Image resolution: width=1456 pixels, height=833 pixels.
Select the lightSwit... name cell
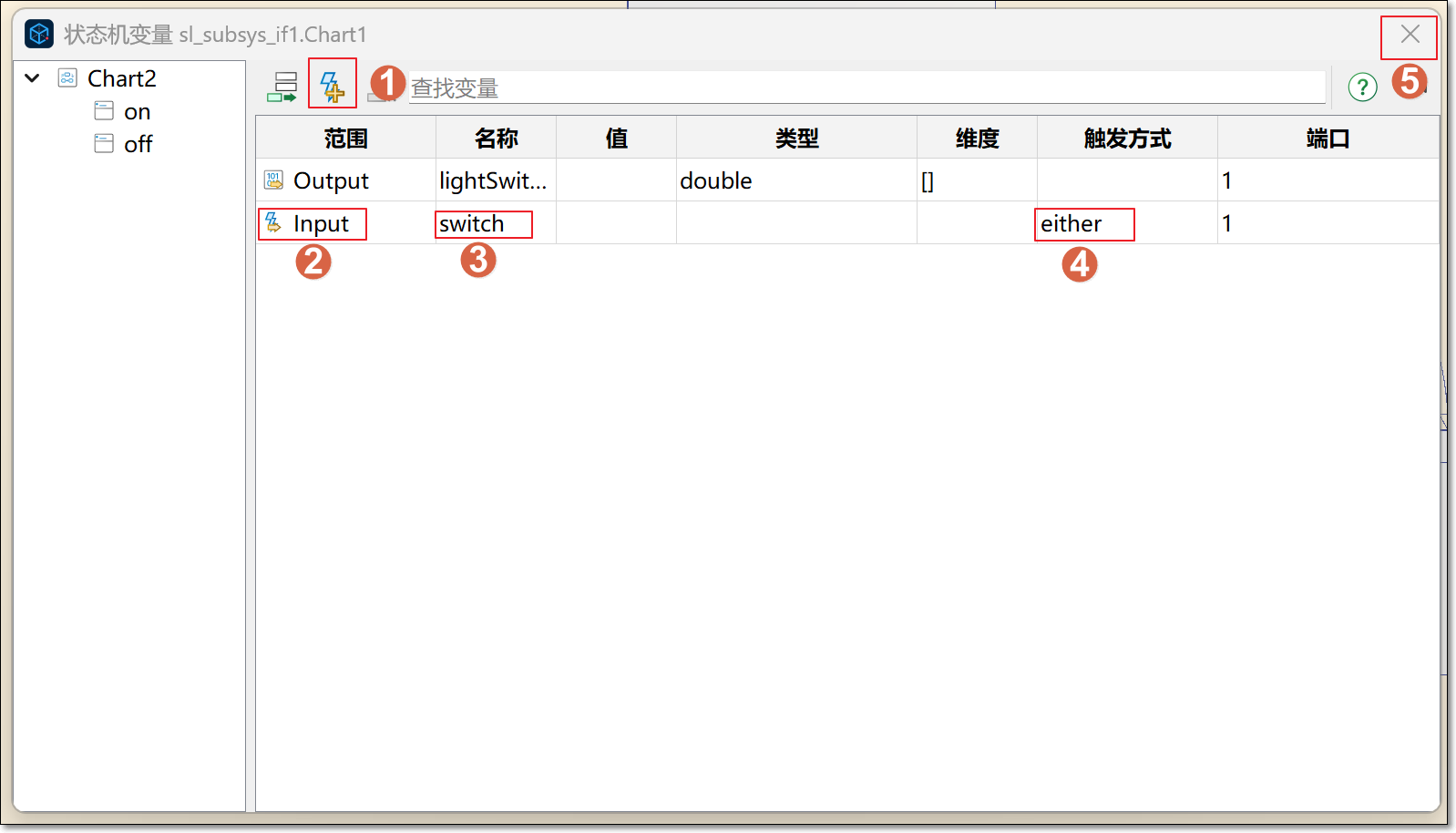coord(494,180)
